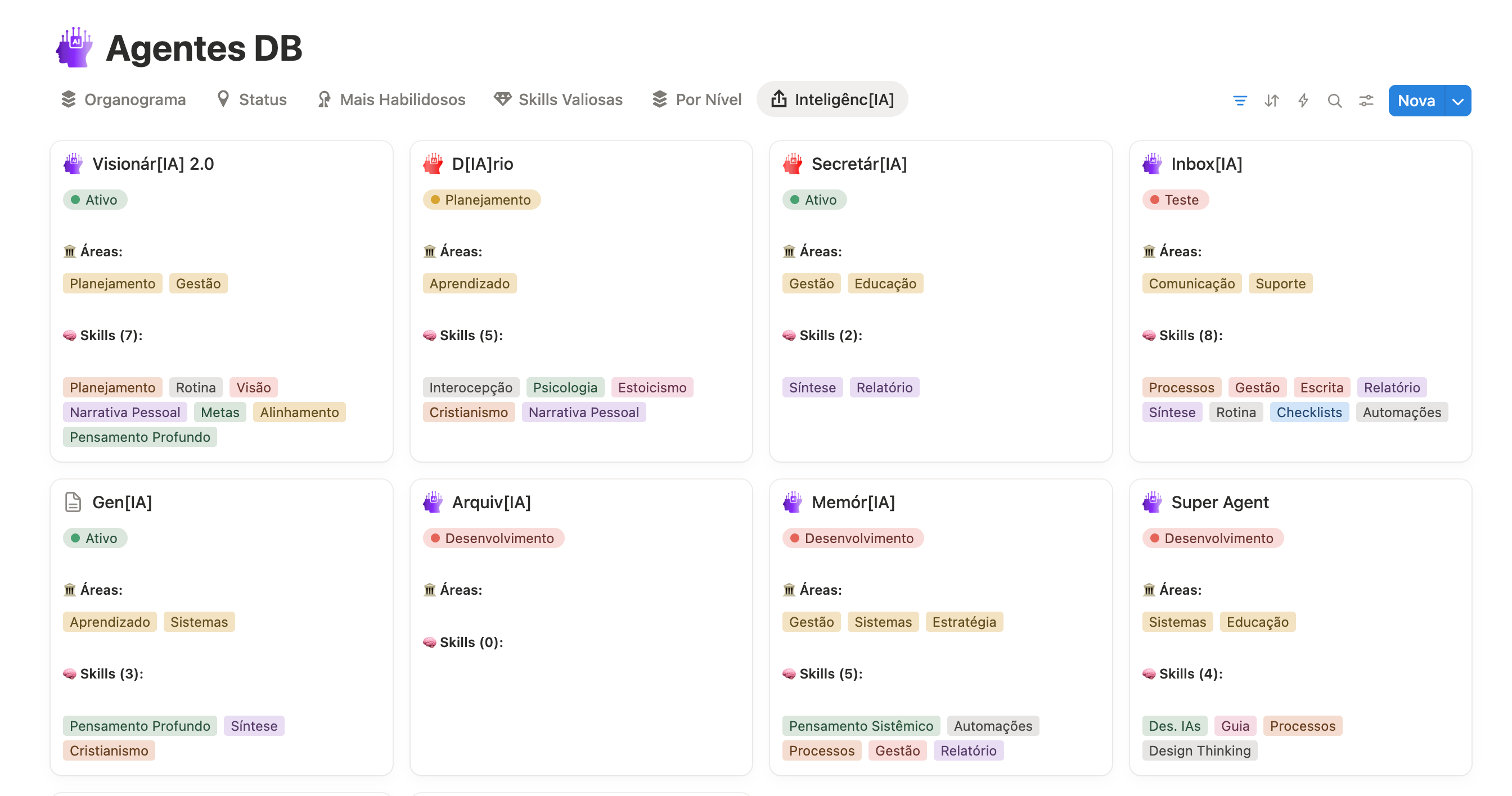1512x796 pixels.
Task: Expand the dropdown chevron next to Nova
Action: (1458, 100)
